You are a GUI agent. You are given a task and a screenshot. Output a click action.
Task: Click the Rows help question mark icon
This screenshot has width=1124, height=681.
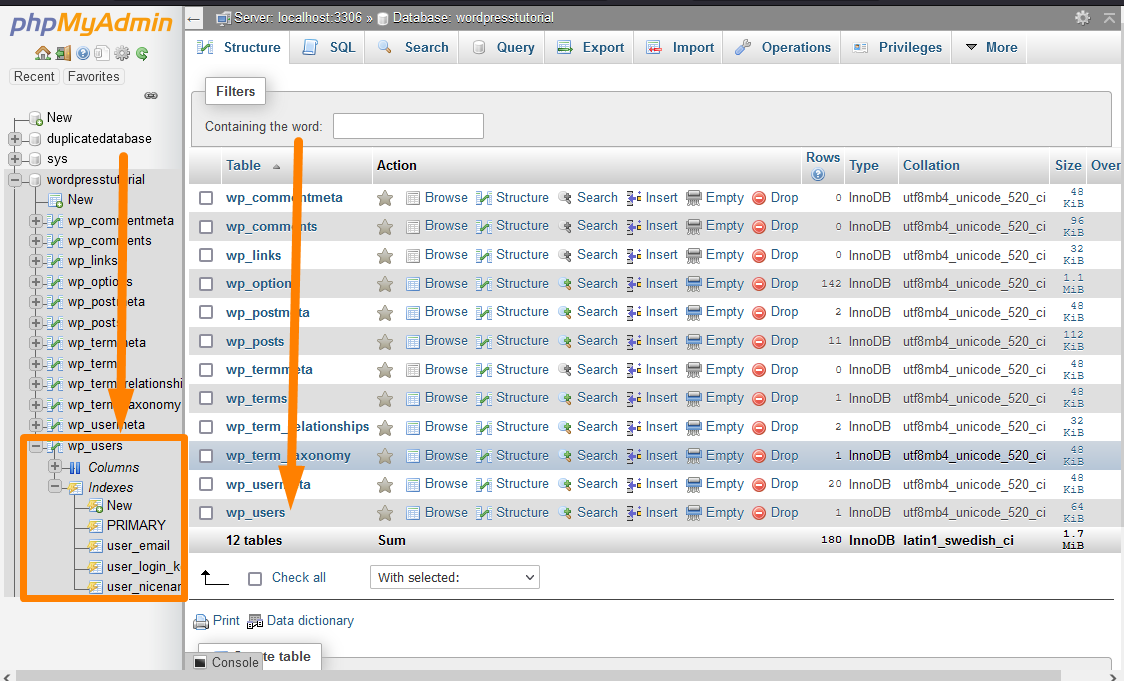pos(818,174)
